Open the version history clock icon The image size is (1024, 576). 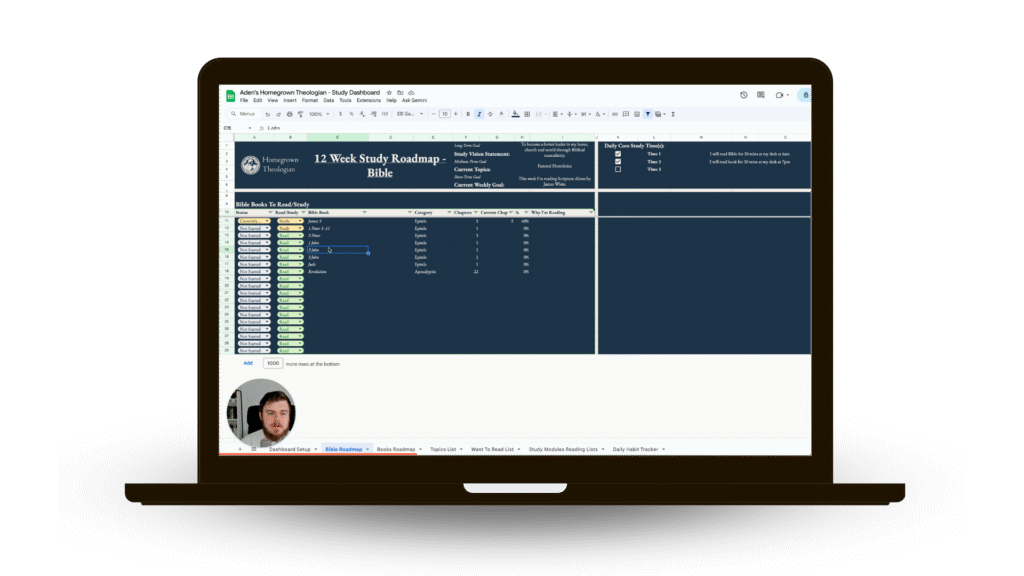click(744, 95)
